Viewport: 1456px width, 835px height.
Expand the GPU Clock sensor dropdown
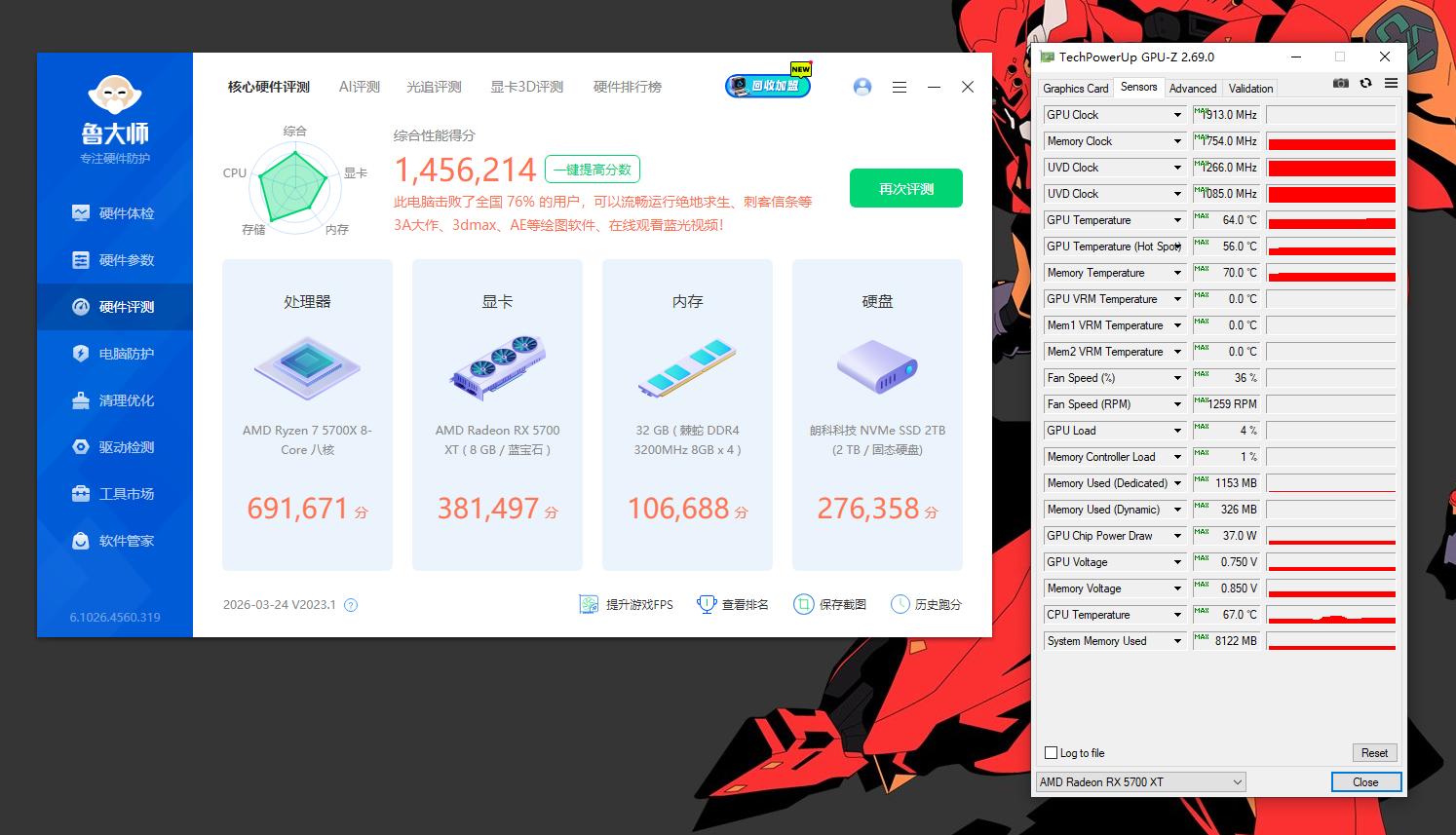(1177, 115)
